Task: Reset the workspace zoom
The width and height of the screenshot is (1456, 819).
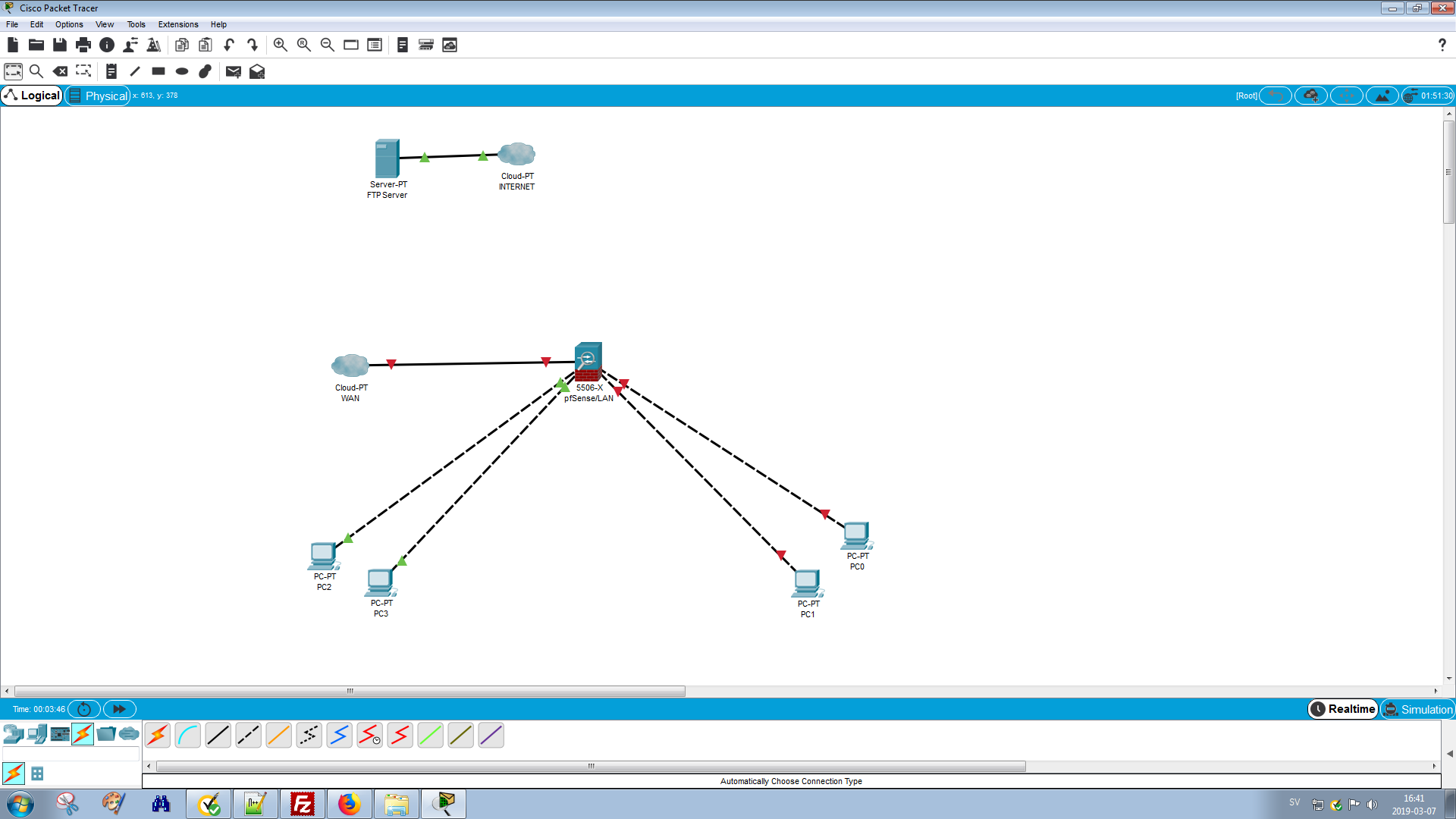Action: point(304,45)
